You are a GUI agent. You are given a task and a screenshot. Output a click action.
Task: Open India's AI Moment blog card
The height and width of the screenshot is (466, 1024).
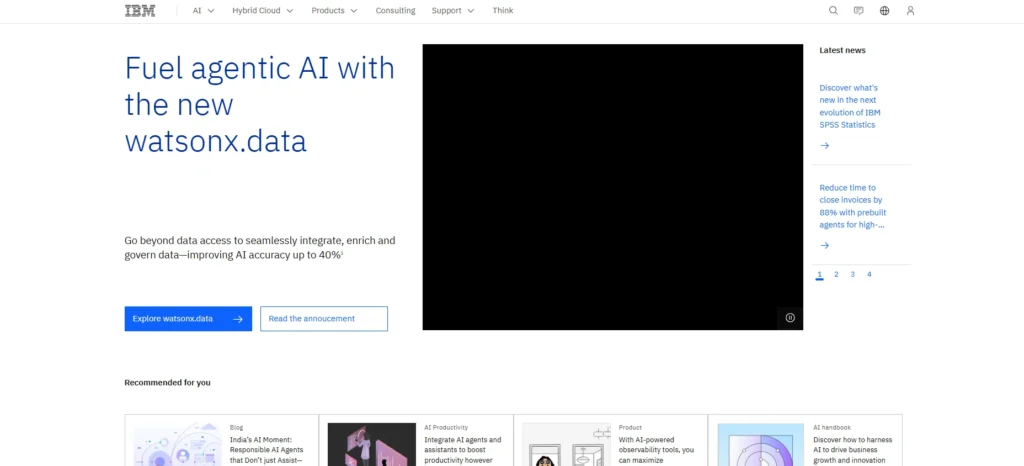pos(221,441)
